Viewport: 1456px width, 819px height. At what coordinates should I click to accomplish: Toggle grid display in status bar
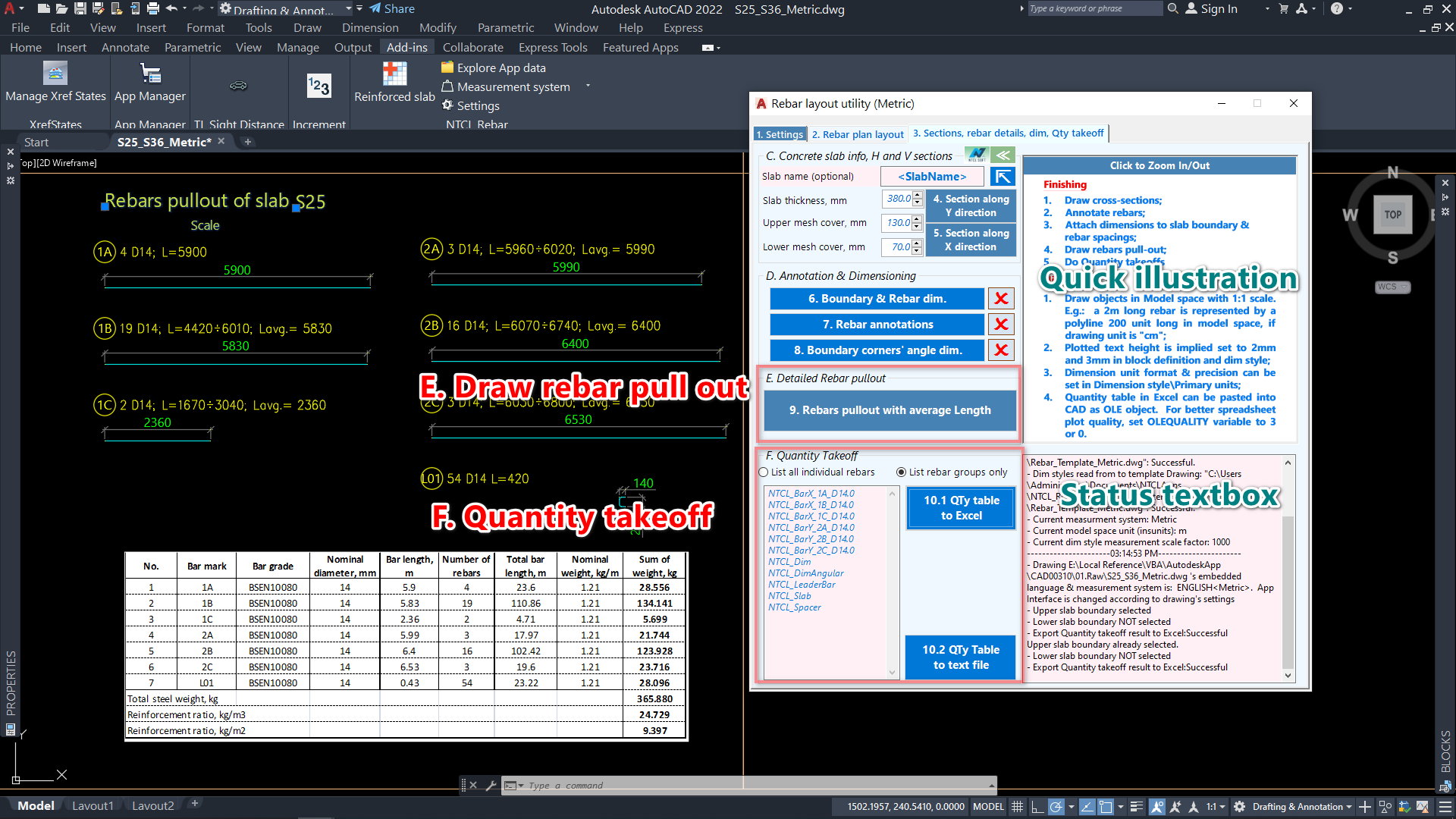tap(1017, 807)
